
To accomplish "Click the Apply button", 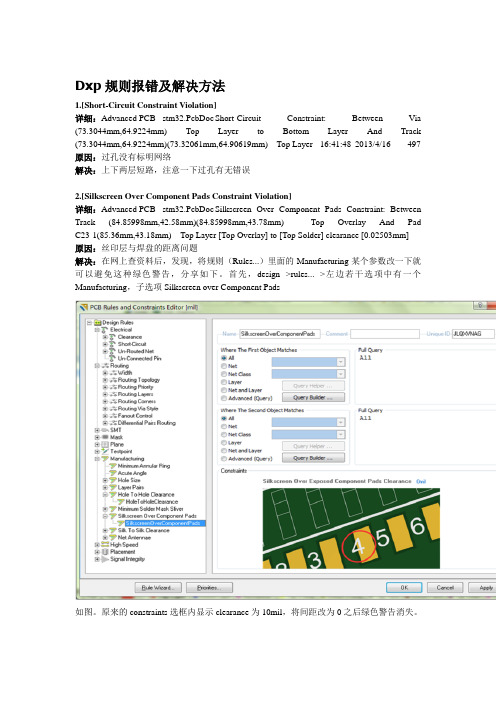I will [x=484, y=587].
